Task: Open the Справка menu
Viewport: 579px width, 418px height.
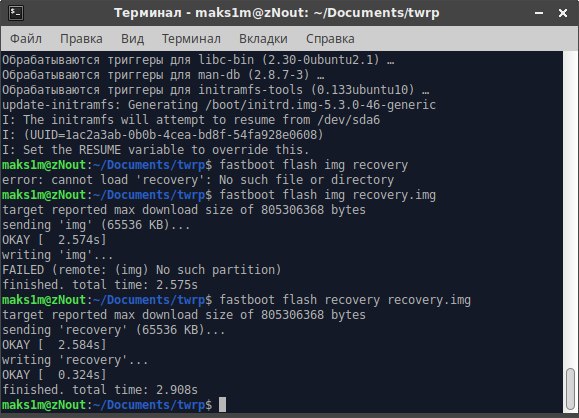Action: 330,39
